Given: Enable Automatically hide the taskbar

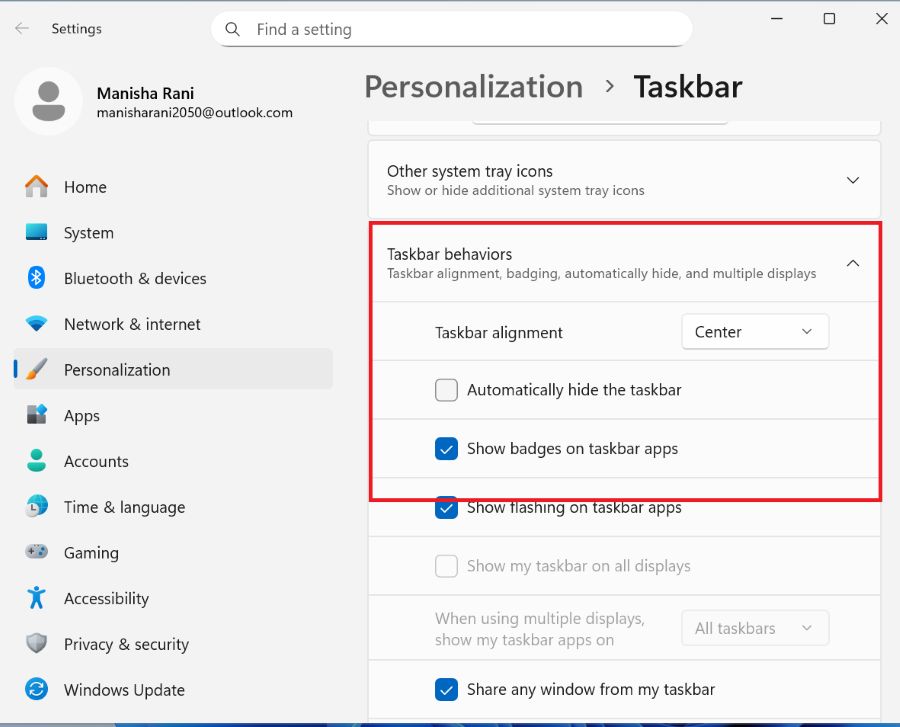Looking at the screenshot, I should point(446,390).
